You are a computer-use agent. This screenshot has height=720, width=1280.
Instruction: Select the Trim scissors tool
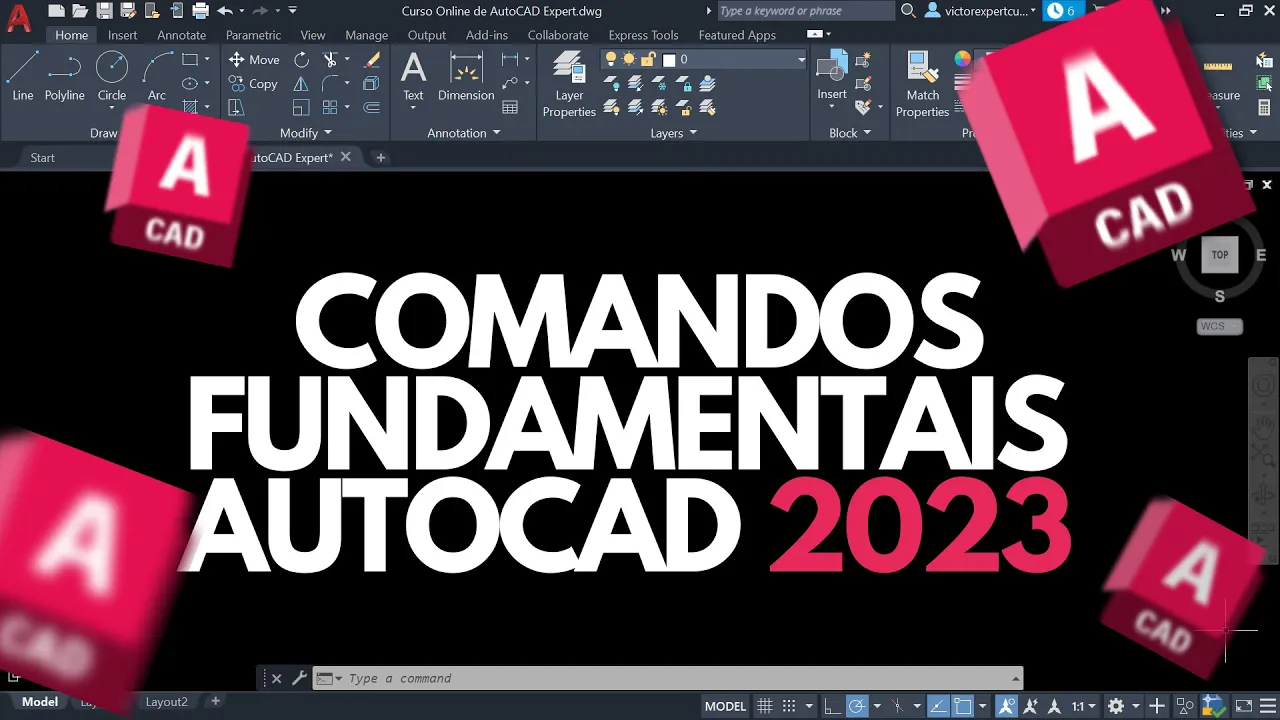click(x=331, y=59)
